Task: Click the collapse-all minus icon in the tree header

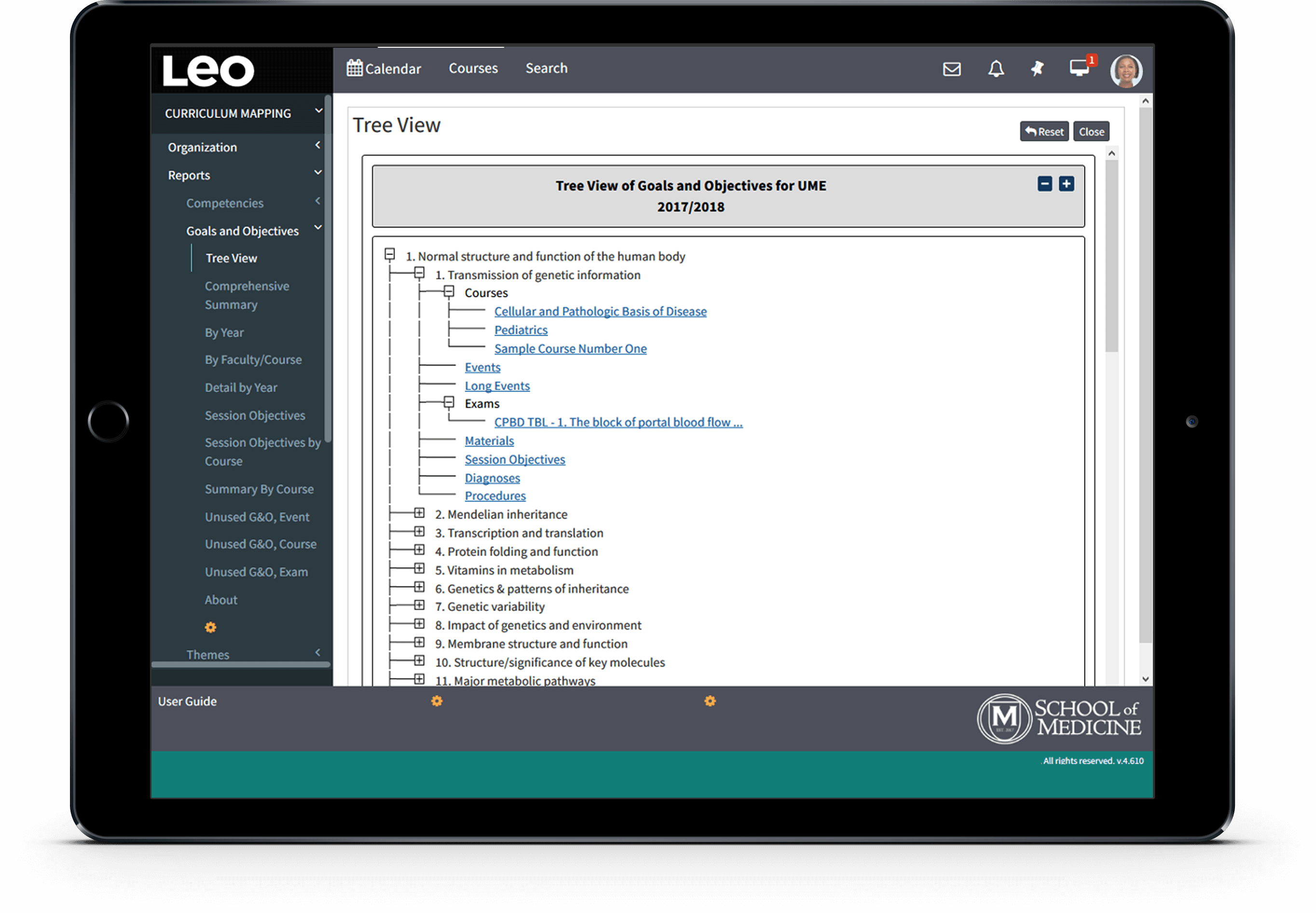Action: pyautogui.click(x=1044, y=184)
